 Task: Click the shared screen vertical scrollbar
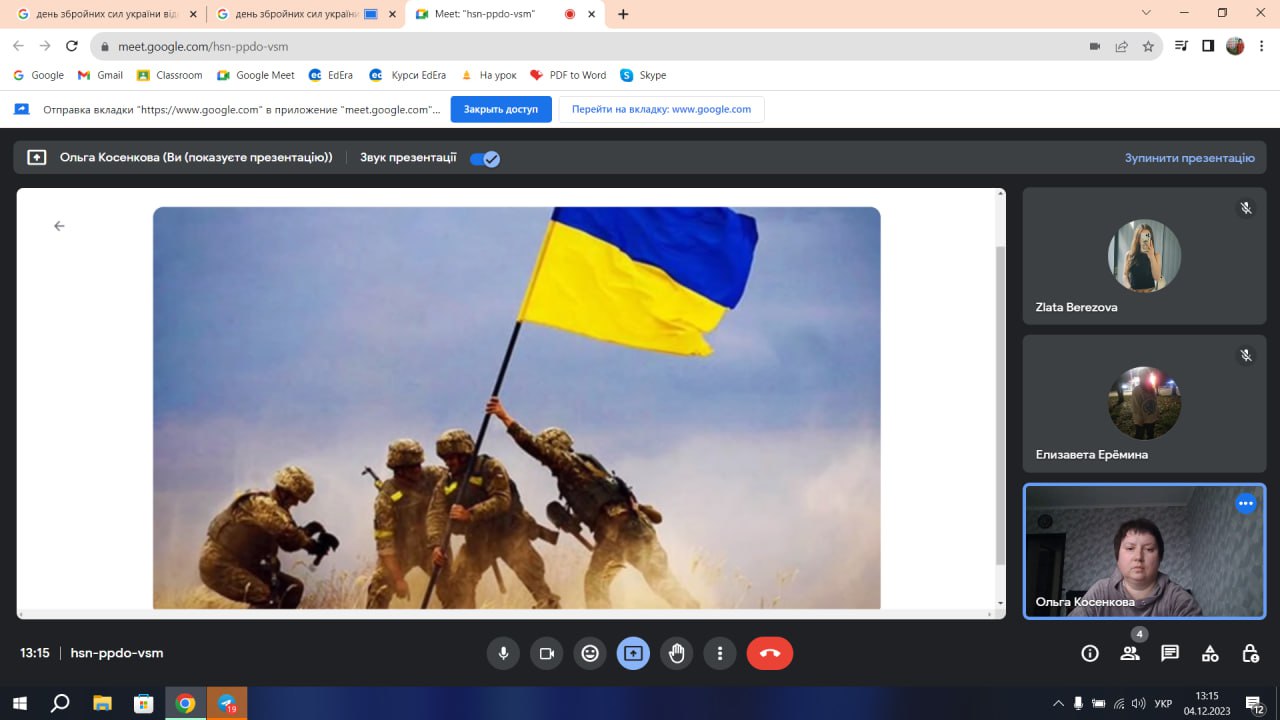[x=1001, y=400]
